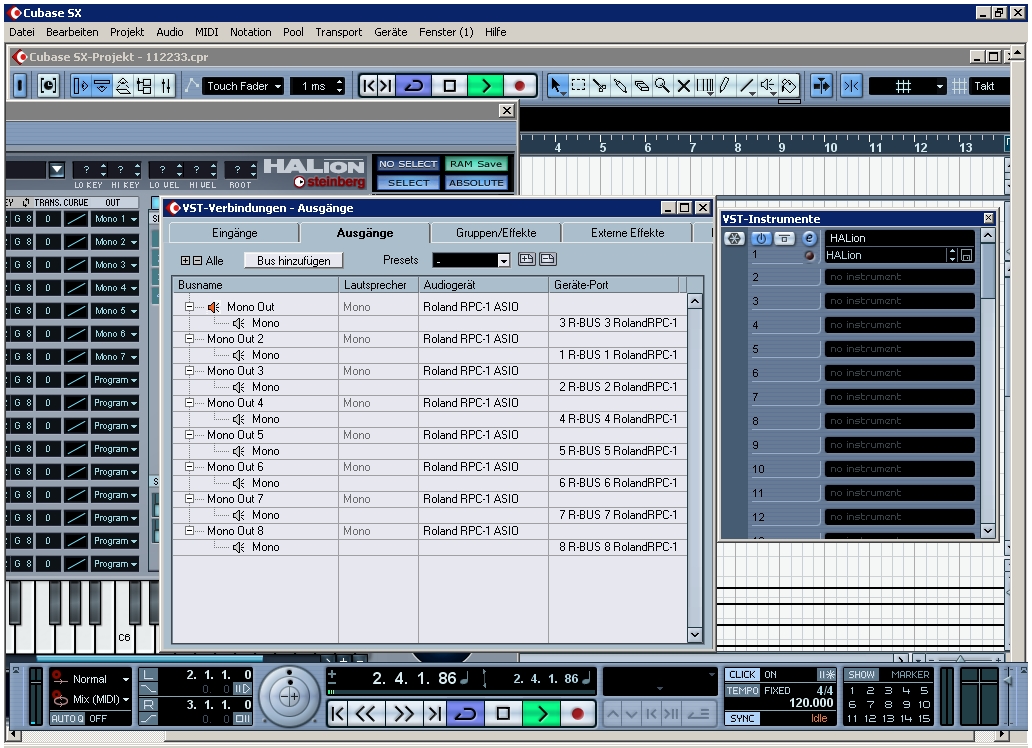Select the Time Warp tool
This screenshot has height=748, width=1032.
704,86
